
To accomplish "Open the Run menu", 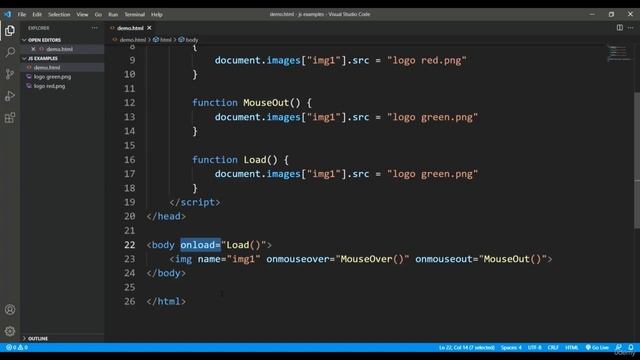I will 113,14.
